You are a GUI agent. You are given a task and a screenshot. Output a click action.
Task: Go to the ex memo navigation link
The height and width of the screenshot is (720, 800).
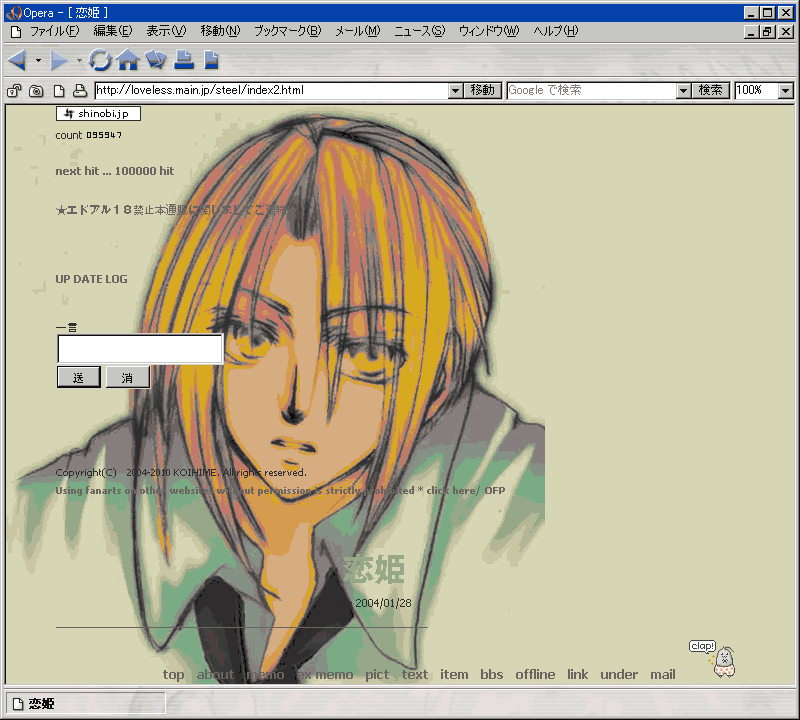tap(324, 675)
